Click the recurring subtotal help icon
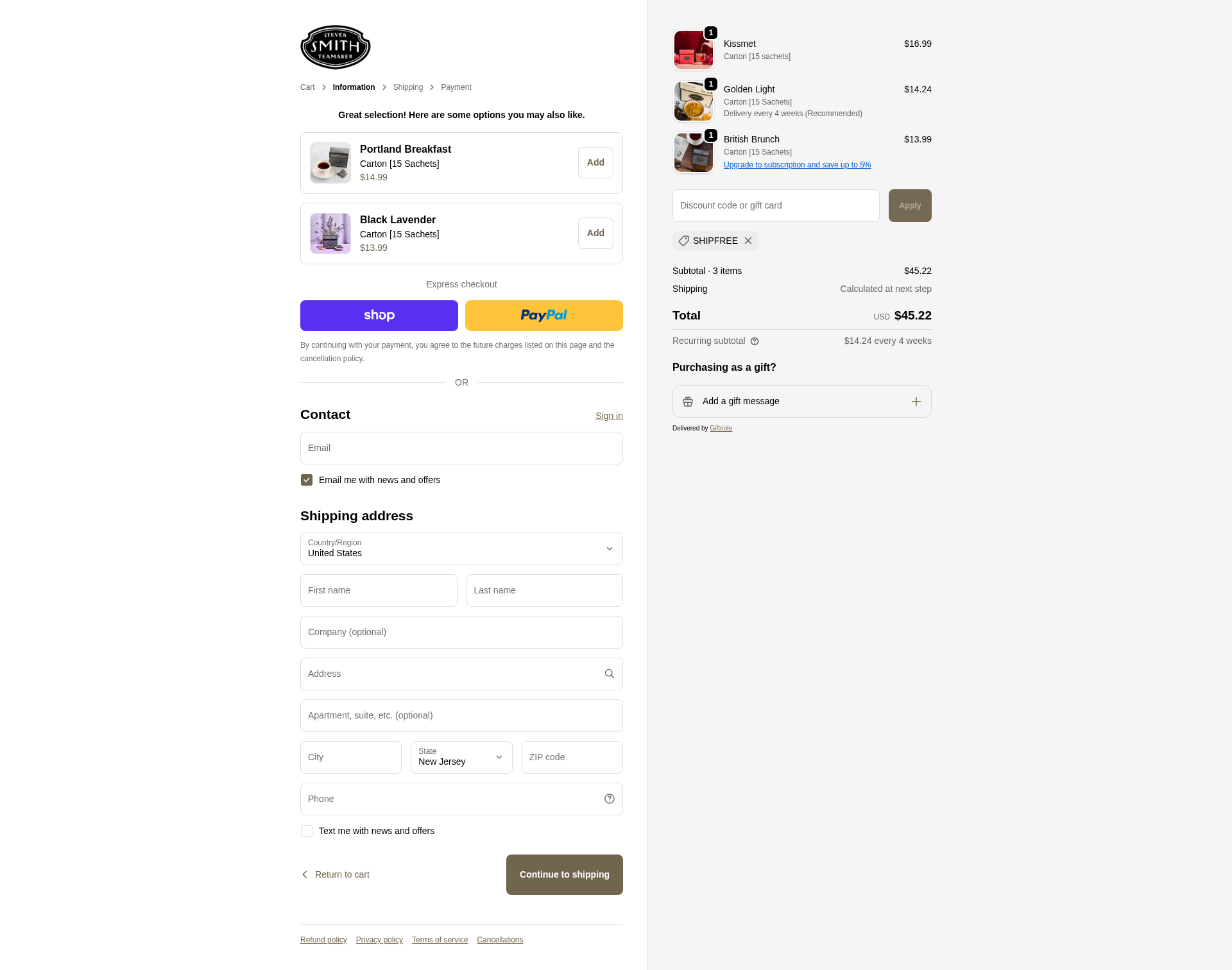The height and width of the screenshot is (970, 1232). click(755, 341)
